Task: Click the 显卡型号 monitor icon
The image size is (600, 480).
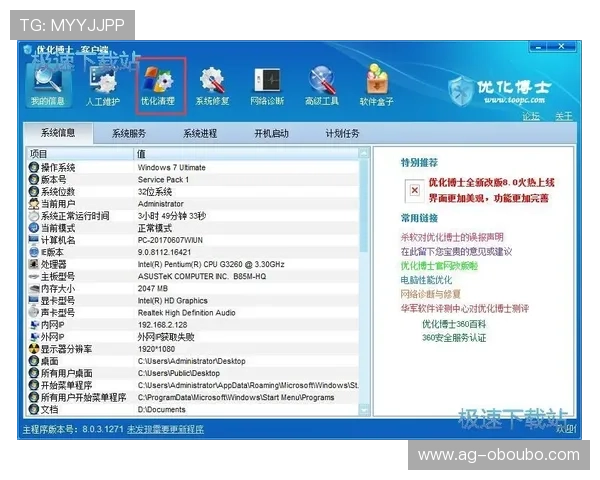Action: (x=34, y=300)
